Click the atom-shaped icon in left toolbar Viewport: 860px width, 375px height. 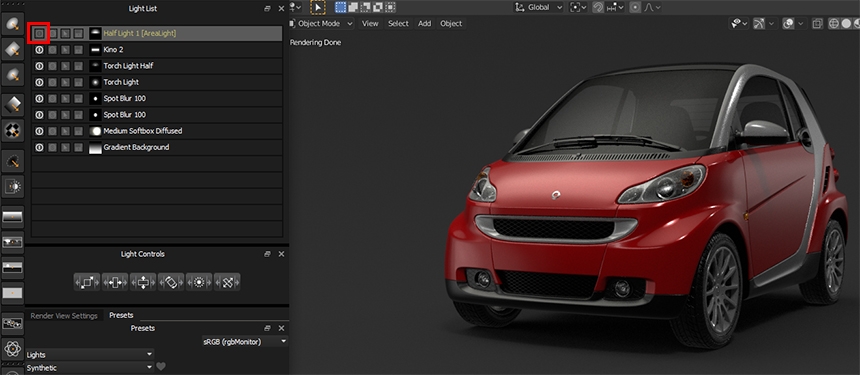tap(13, 349)
